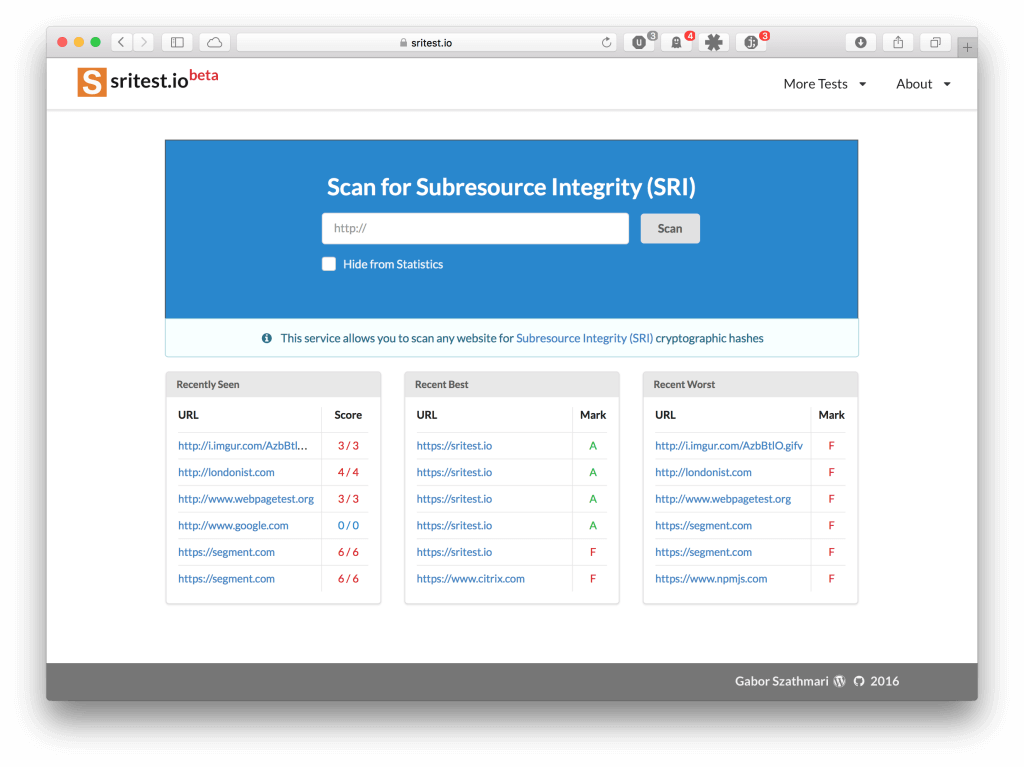The width and height of the screenshot is (1024, 767).
Task: Expand the More Tests dropdown
Action: [825, 84]
